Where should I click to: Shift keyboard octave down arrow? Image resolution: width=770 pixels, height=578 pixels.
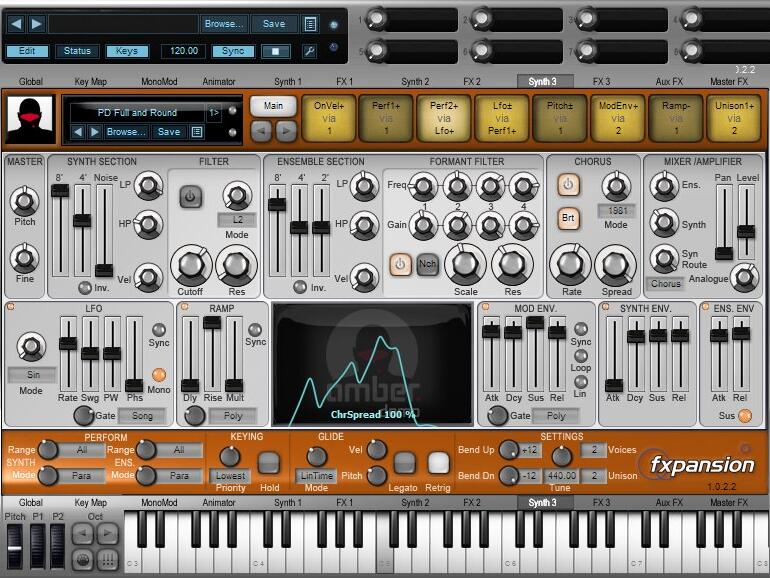(83, 534)
